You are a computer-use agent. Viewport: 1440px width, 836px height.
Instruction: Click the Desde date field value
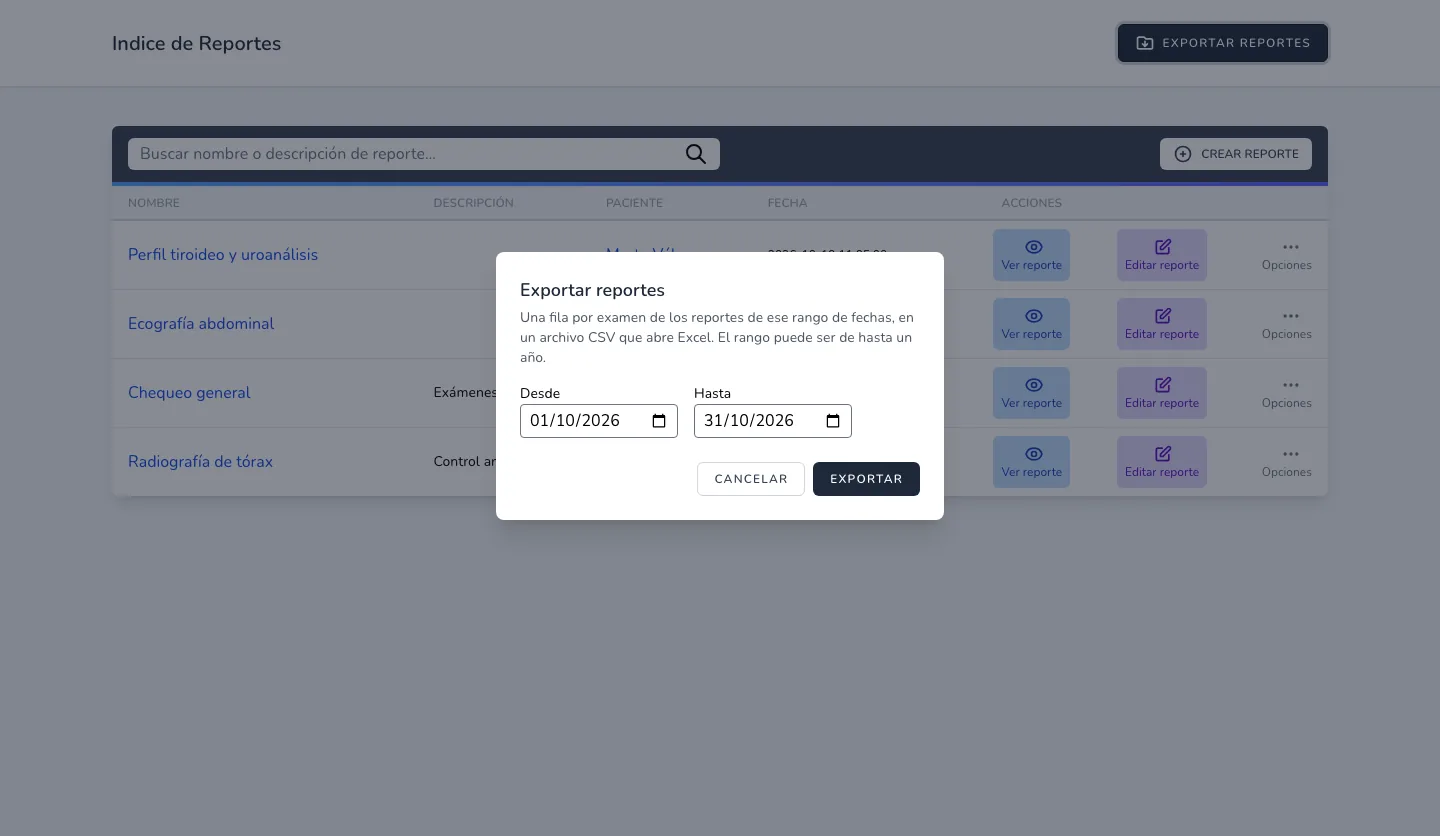pyautogui.click(x=575, y=421)
